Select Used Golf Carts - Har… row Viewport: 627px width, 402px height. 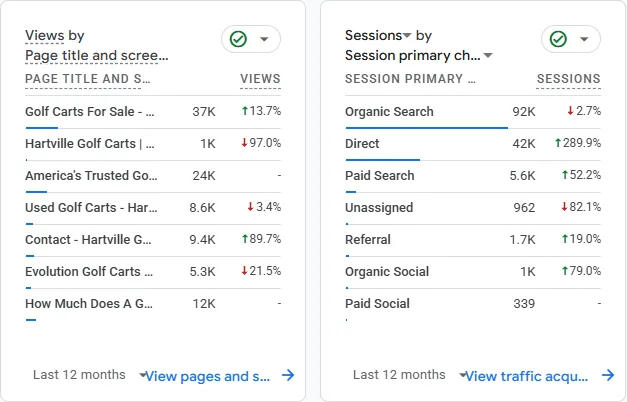click(153, 208)
